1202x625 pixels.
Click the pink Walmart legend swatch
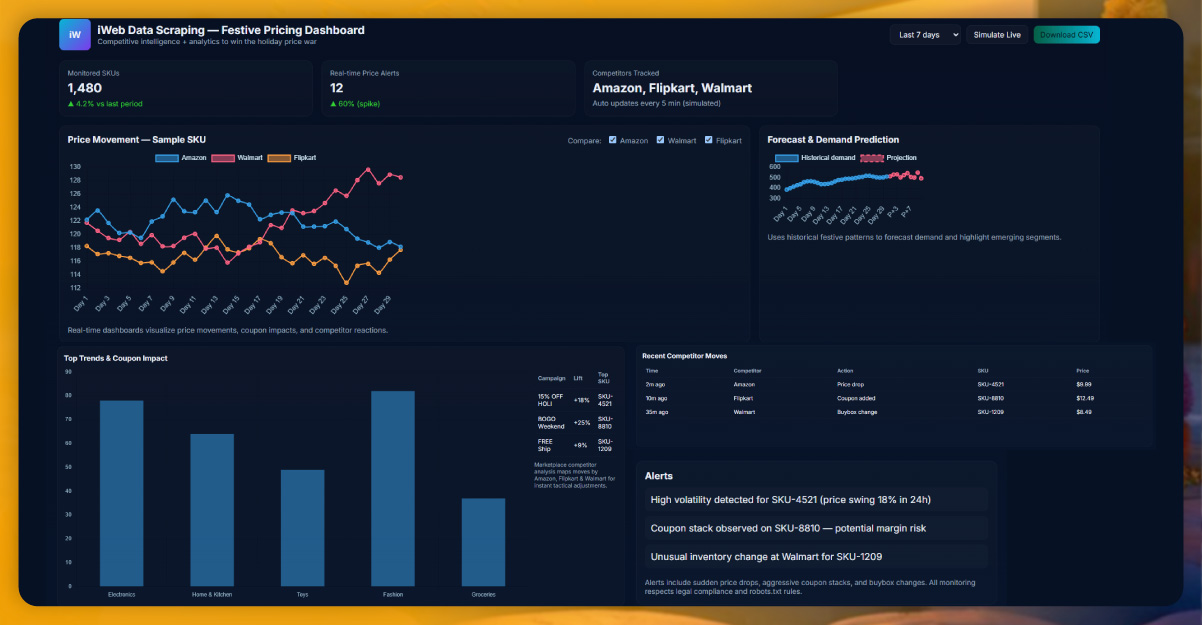click(x=222, y=158)
